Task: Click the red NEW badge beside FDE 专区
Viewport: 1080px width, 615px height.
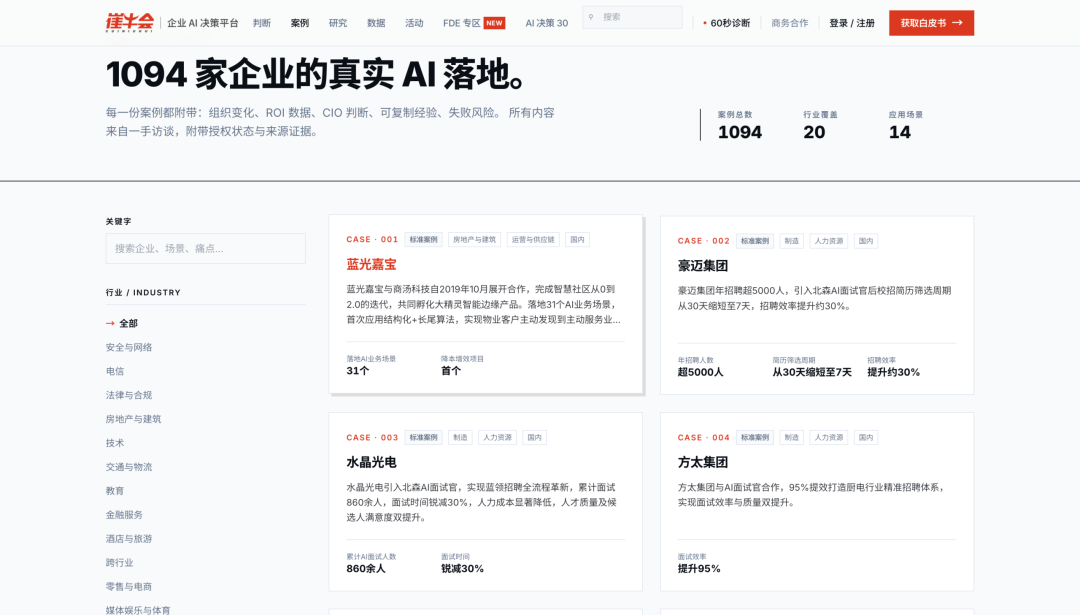Action: [495, 23]
